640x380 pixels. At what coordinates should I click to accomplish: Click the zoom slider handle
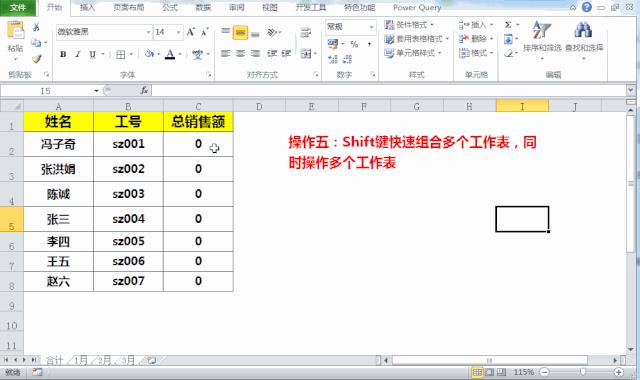[582, 372]
